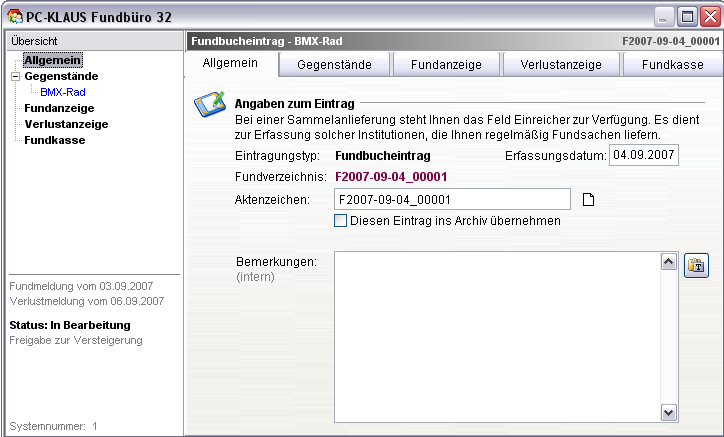Click the Bemerkungen scrollbar down arrow
Image resolution: width=724 pixels, height=437 pixels.
[x=669, y=412]
